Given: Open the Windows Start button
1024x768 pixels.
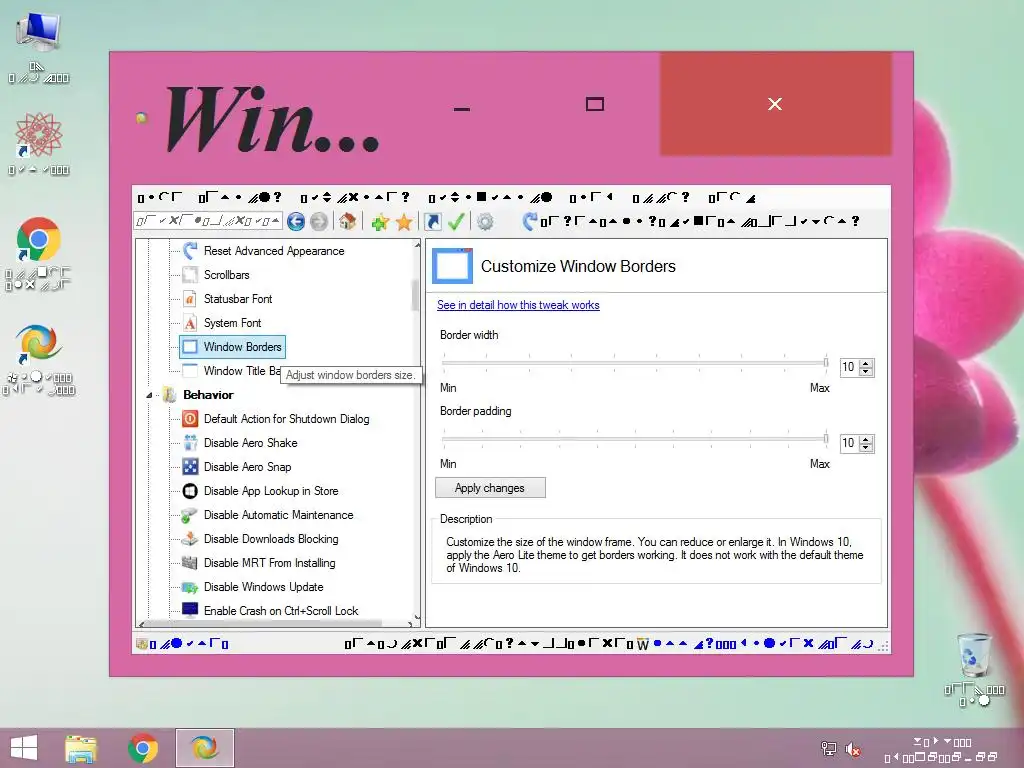Looking at the screenshot, I should click(x=24, y=748).
